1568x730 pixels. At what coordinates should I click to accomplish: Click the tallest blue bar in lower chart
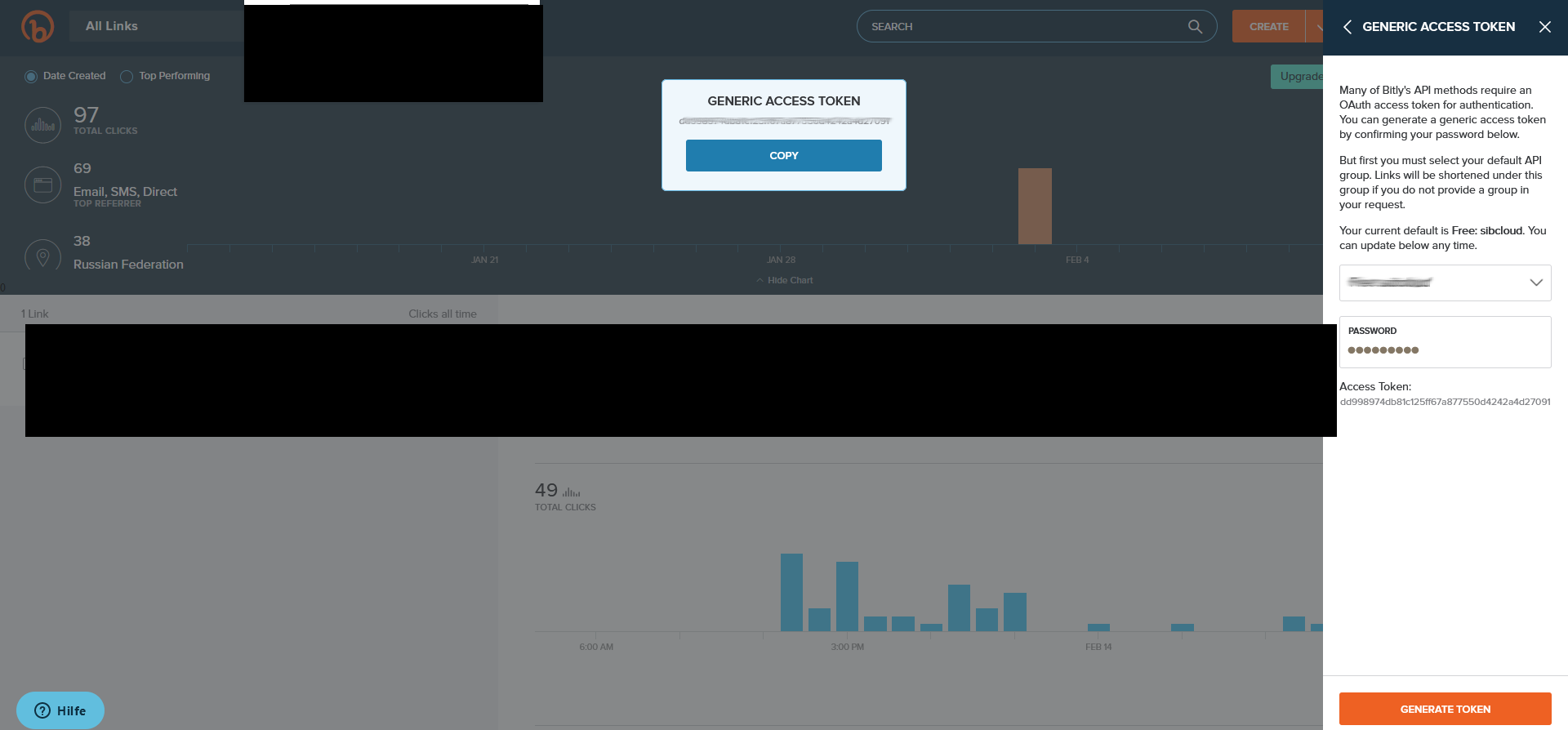[791, 592]
